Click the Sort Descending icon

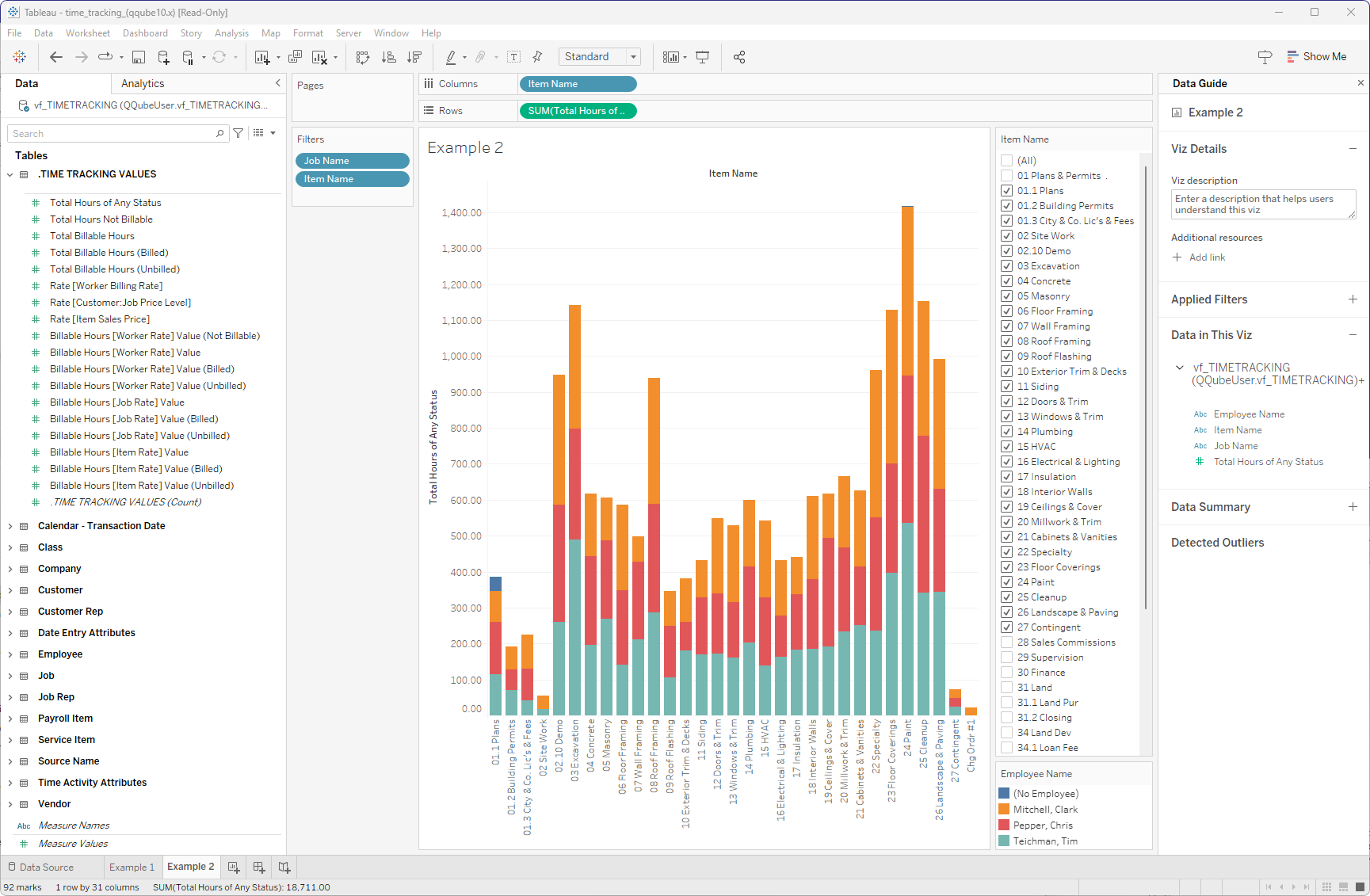click(414, 56)
